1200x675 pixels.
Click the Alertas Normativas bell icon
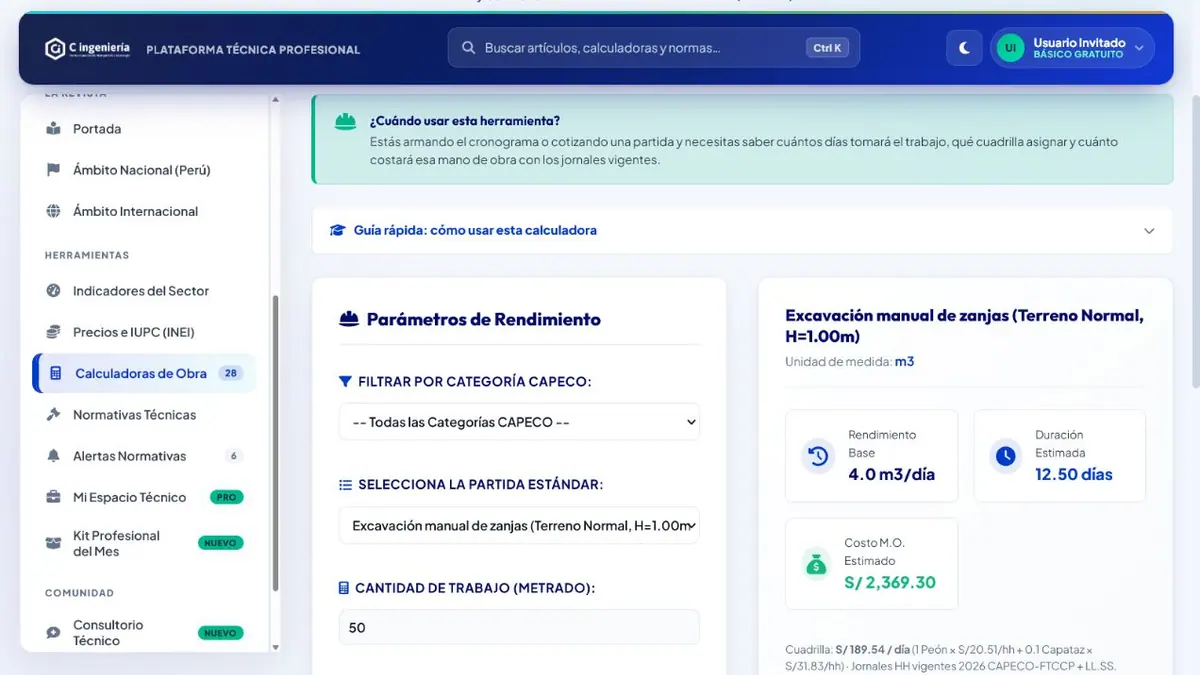54,456
